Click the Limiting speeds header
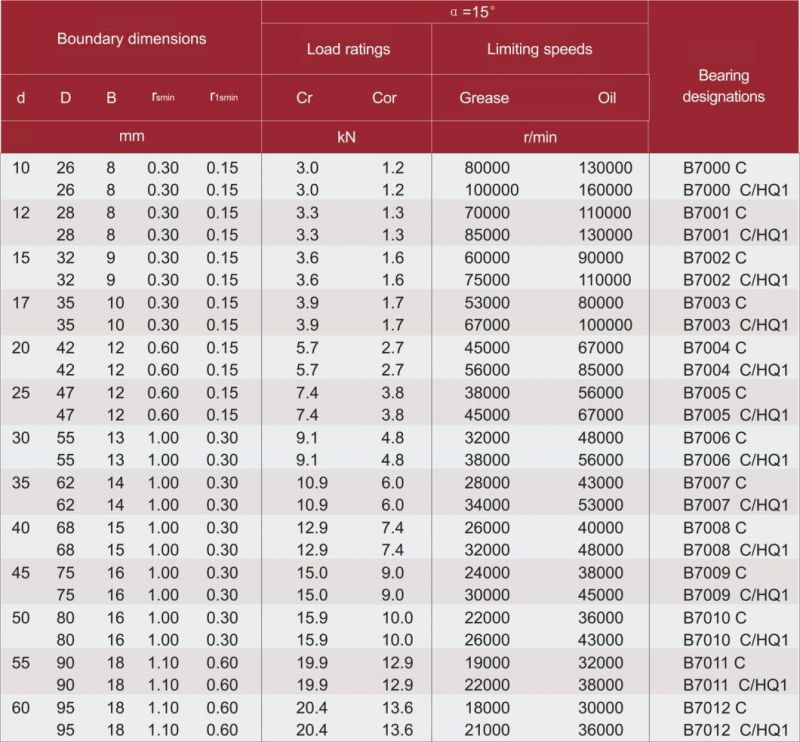This screenshot has height=742, width=800. click(x=539, y=49)
